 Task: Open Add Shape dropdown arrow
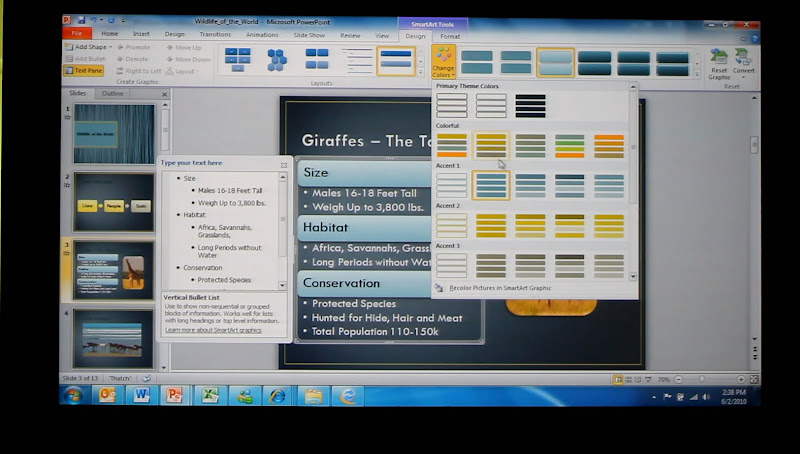tap(110, 47)
